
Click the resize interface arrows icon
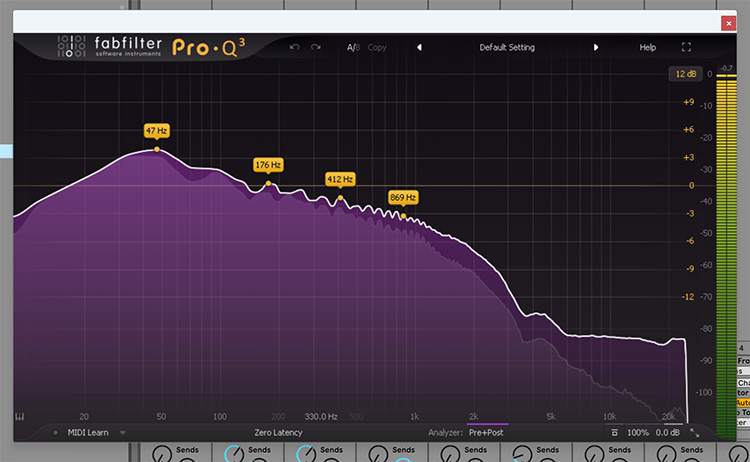coord(695,433)
